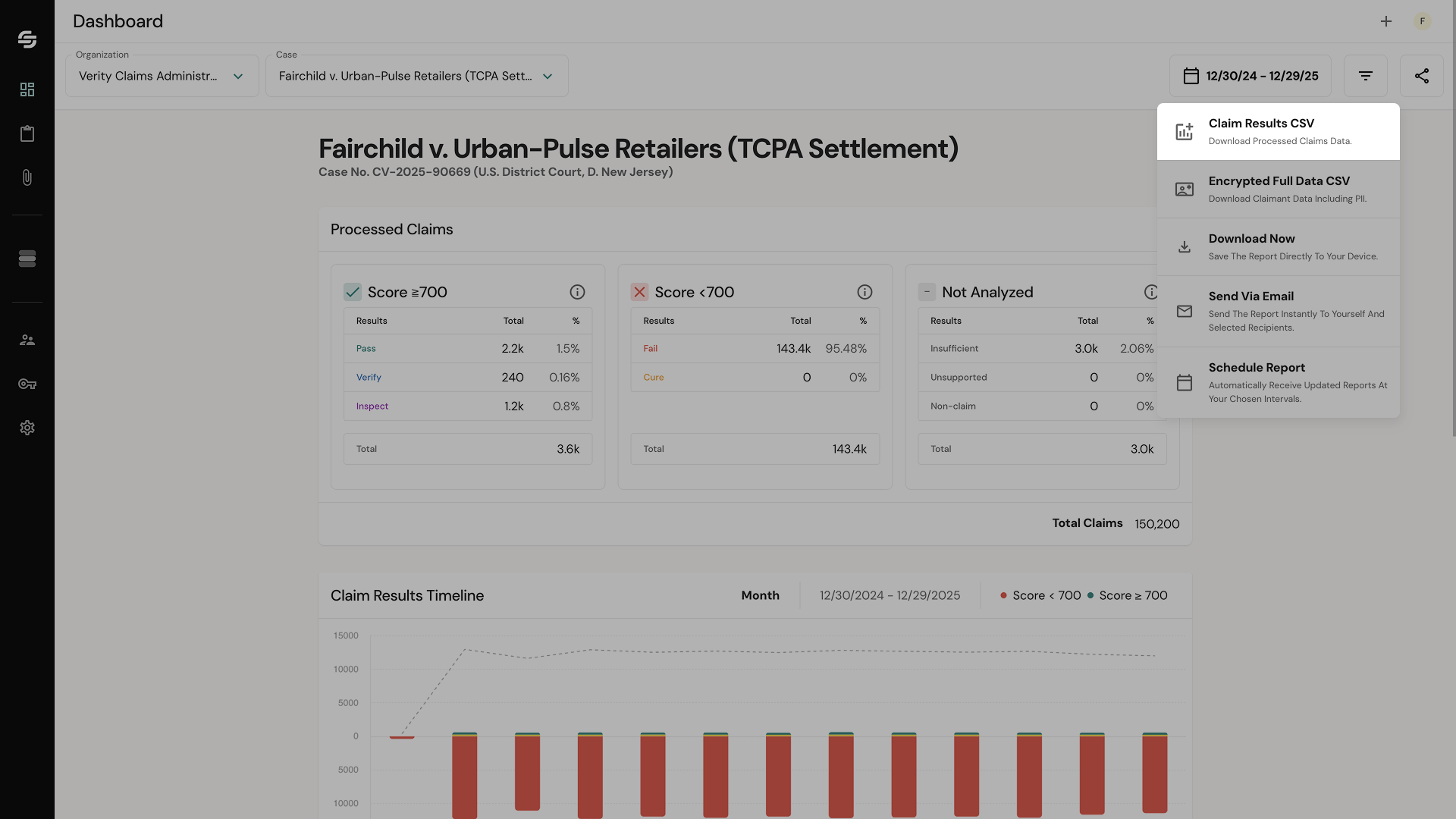Click the Claim Results CSV chart icon
1456x819 pixels.
pyautogui.click(x=1185, y=131)
